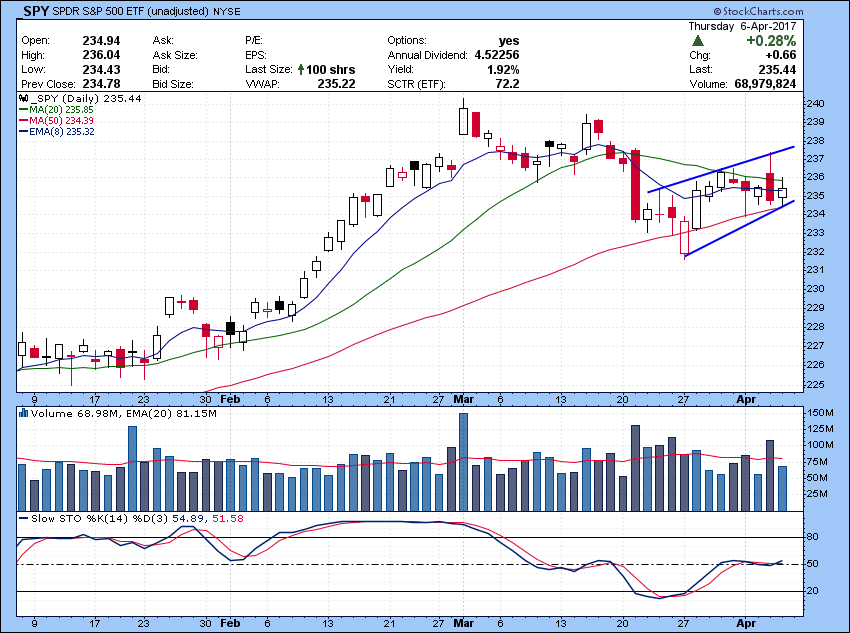Click the 25M volume axis label

pos(817,494)
